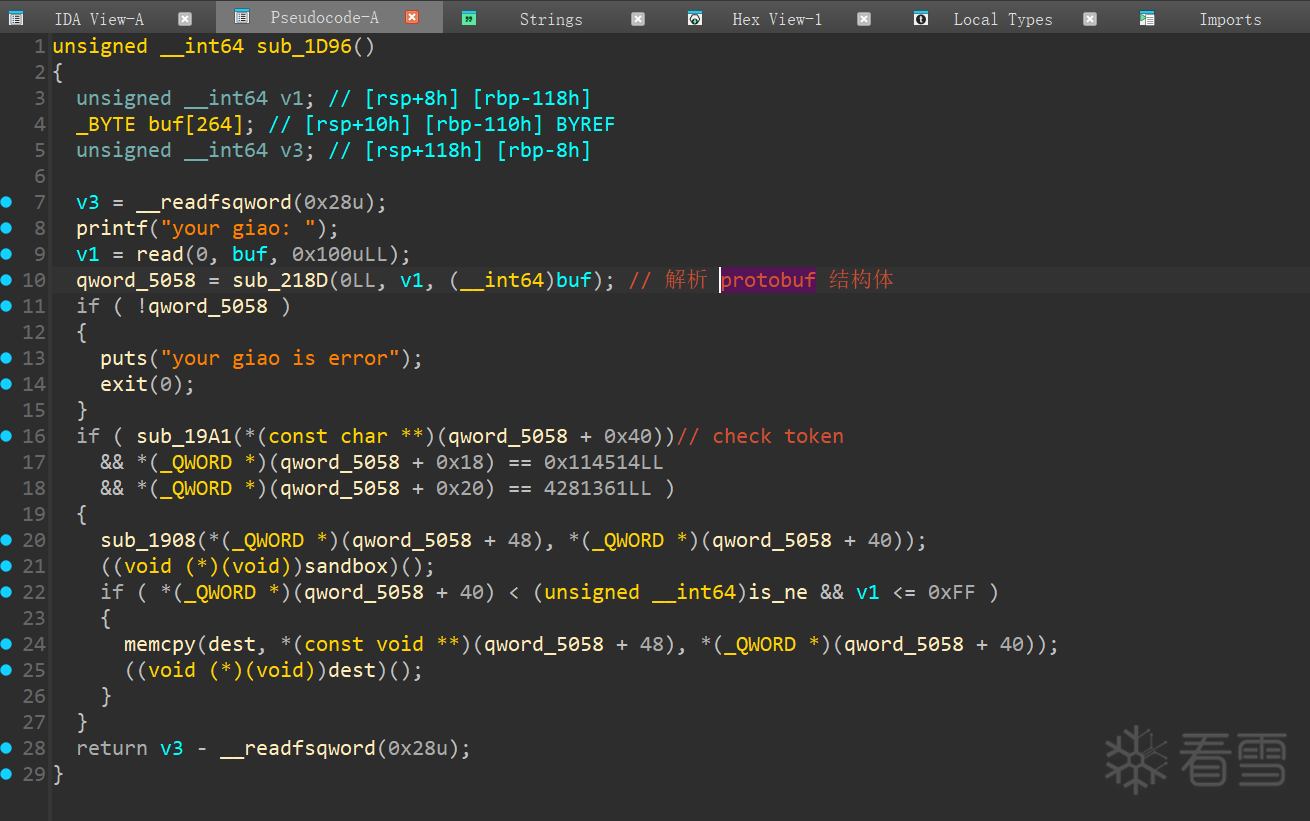Image resolution: width=1310 pixels, height=821 pixels.
Task: Toggle the breakpoint dot on line 13
Action: (x=7, y=358)
